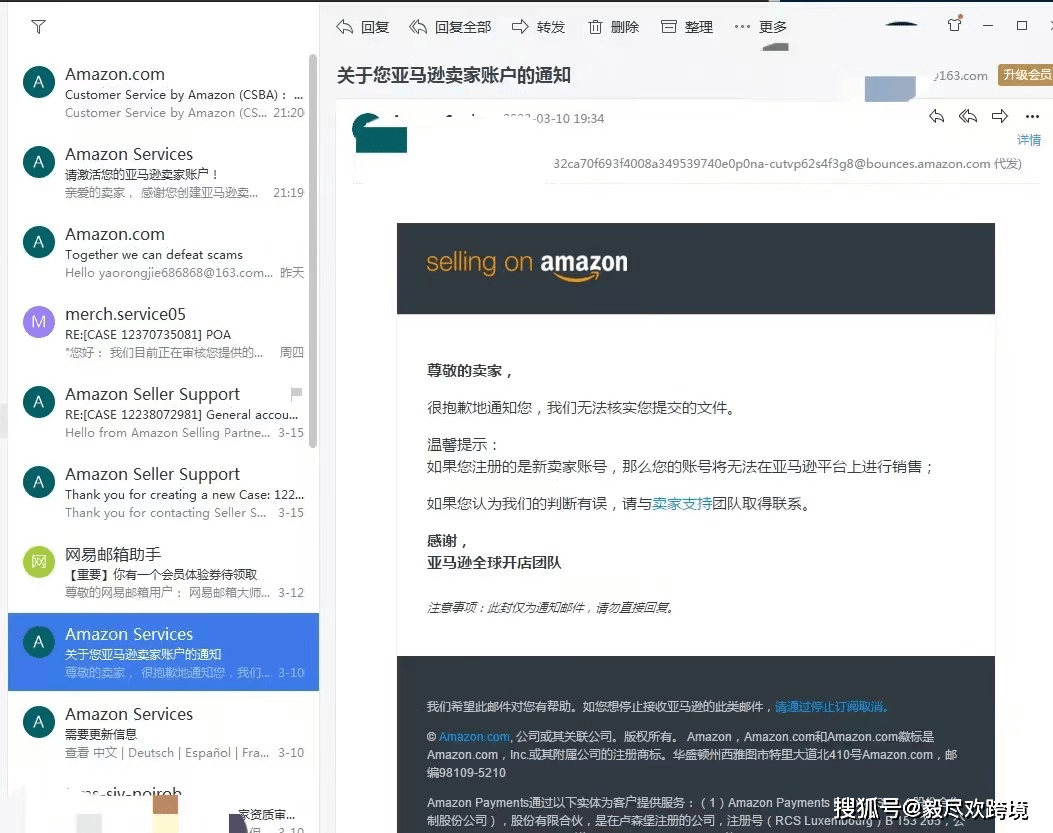Click the unsubscribe link 请通过停止订阅取消
Viewport: 1053px width, 833px height.
(x=831, y=706)
